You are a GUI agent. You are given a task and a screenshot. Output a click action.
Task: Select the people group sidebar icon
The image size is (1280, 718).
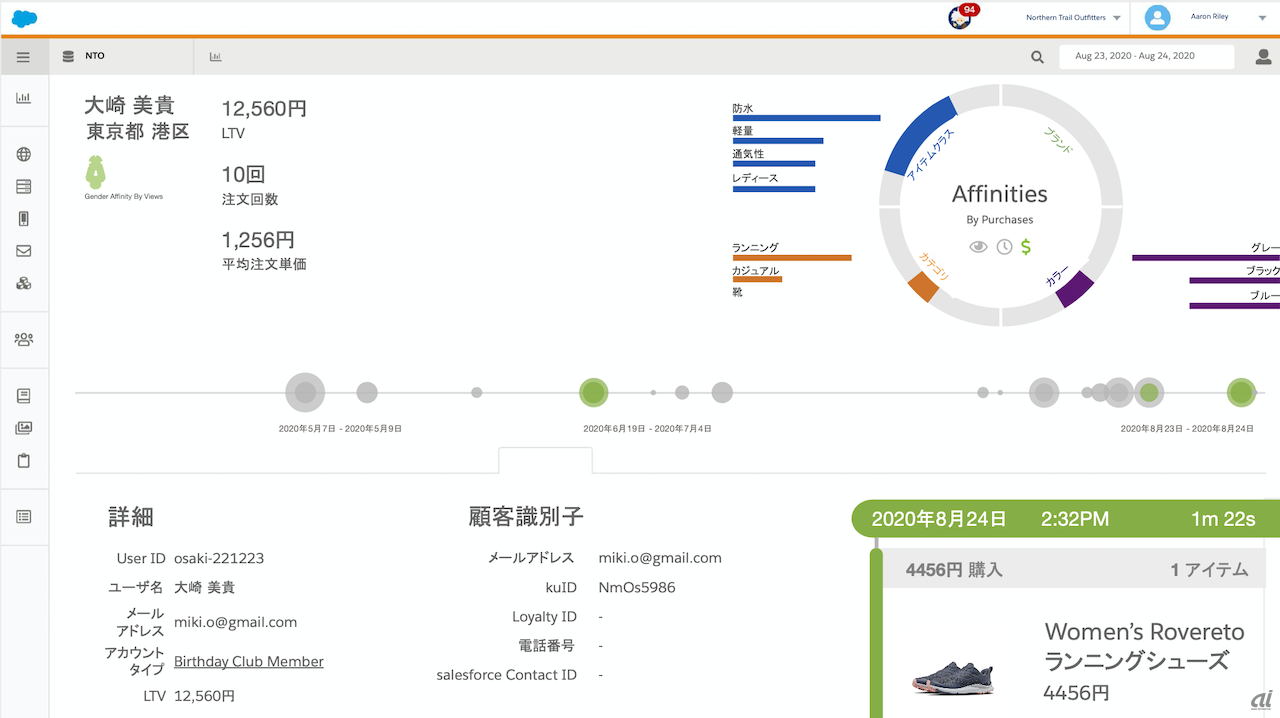tap(24, 339)
